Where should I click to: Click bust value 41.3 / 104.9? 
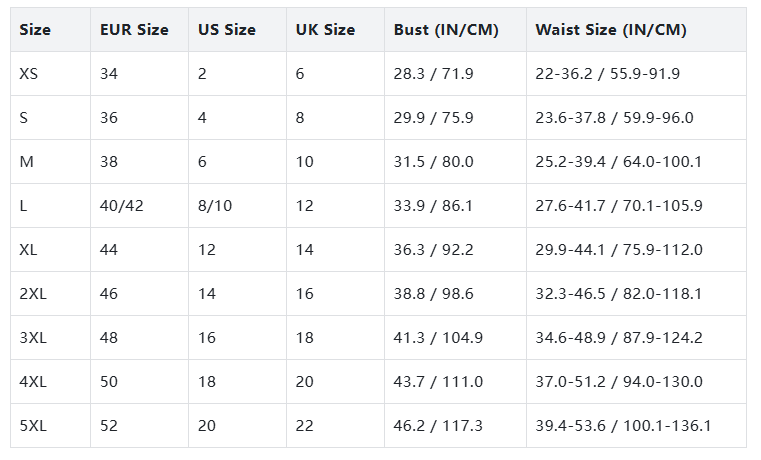click(438, 338)
